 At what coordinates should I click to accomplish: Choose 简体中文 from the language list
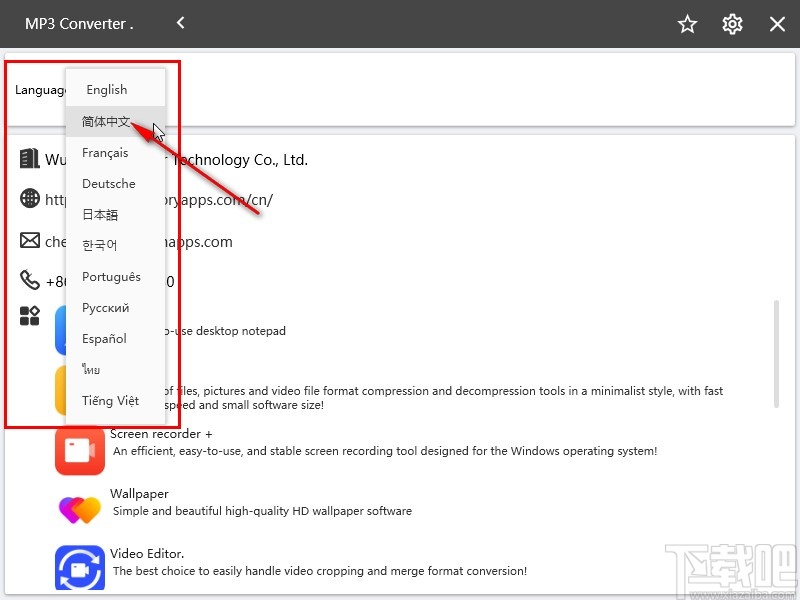click(x=115, y=121)
